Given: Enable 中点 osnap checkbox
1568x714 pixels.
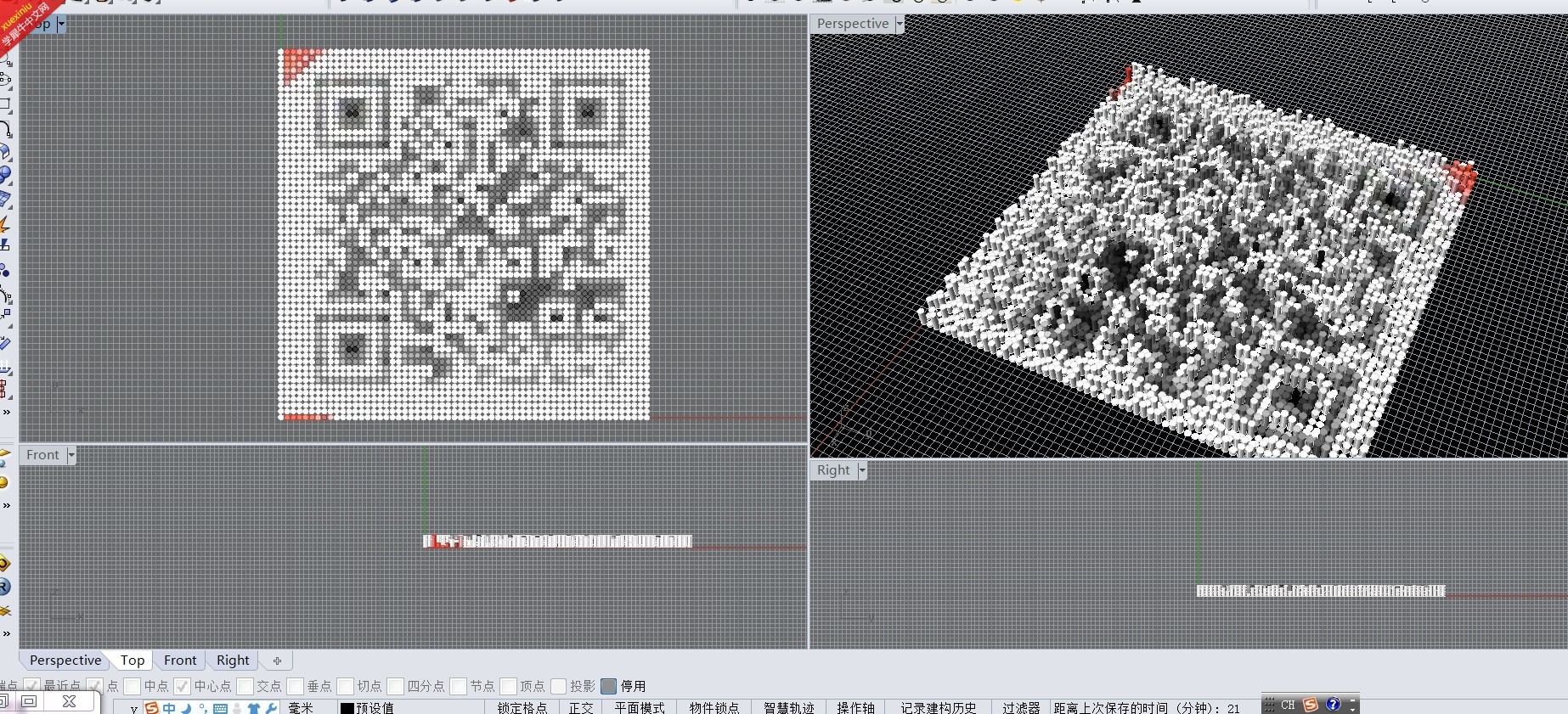Looking at the screenshot, I should coord(132,686).
